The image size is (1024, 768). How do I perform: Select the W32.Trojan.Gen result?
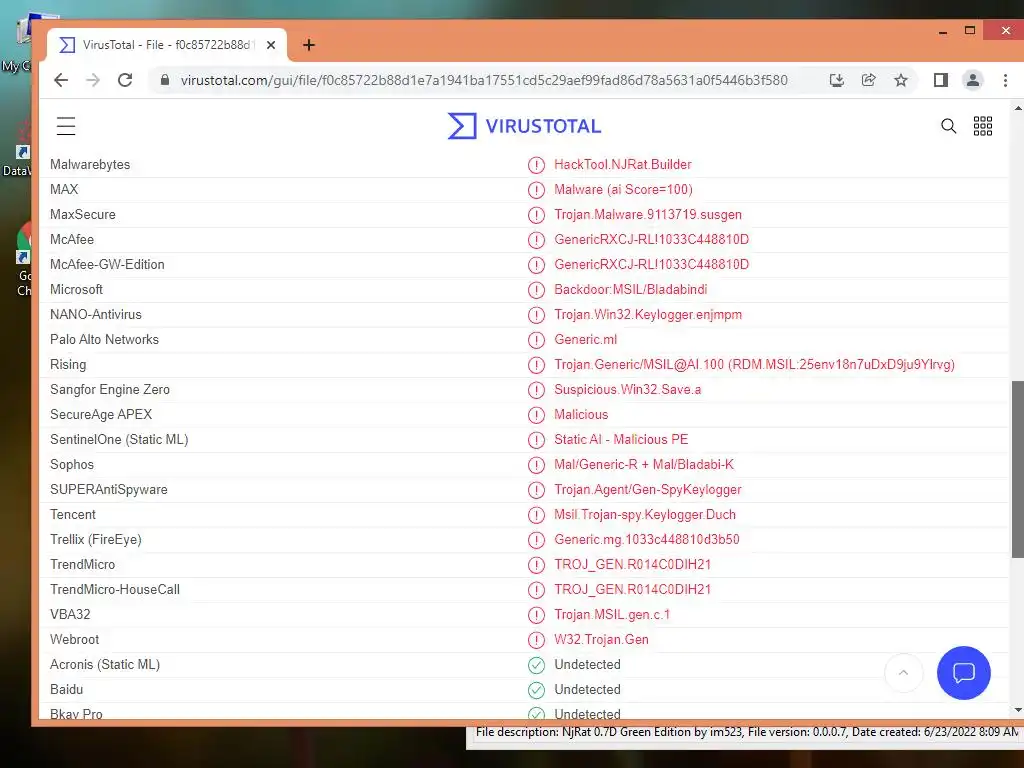[601, 639]
